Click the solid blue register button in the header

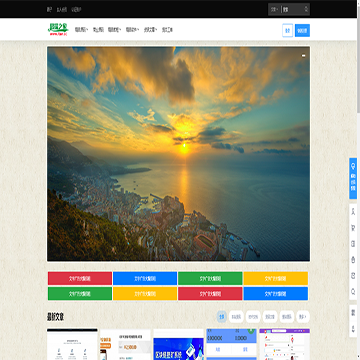pyautogui.click(x=302, y=30)
